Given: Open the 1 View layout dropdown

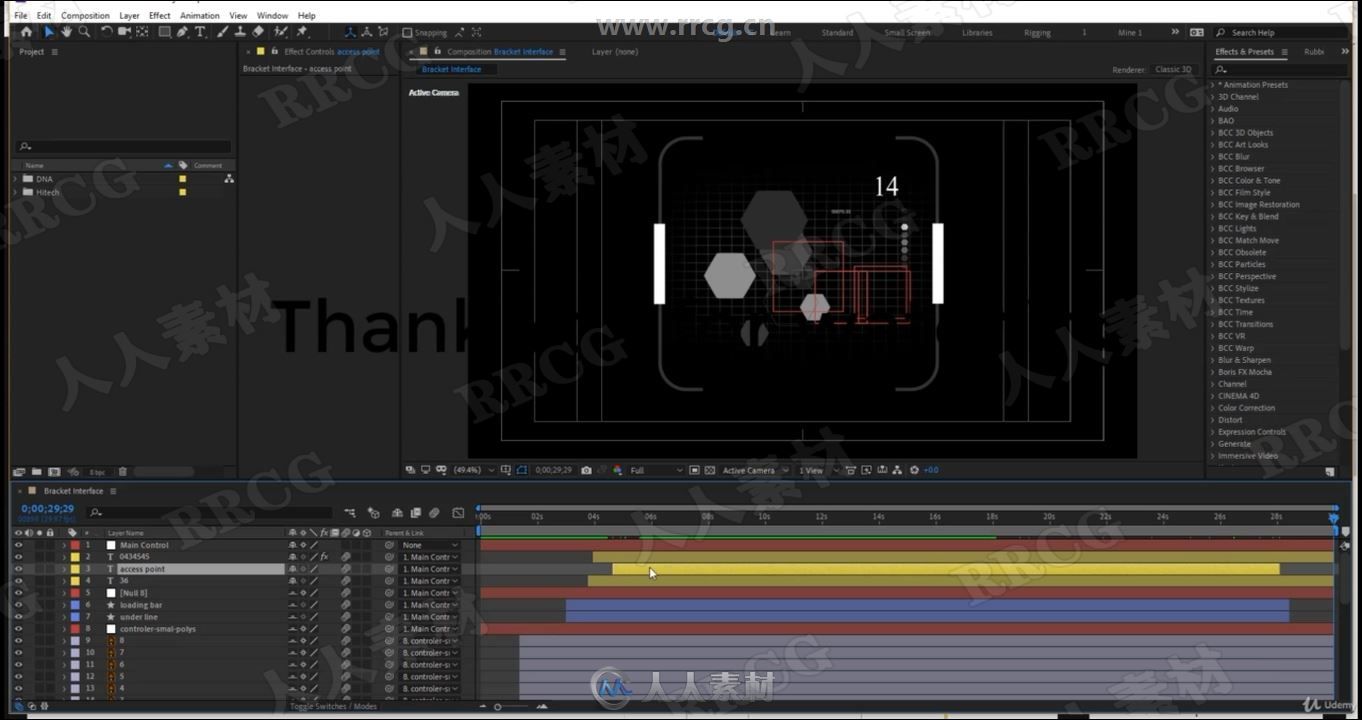Looking at the screenshot, I should [818, 470].
